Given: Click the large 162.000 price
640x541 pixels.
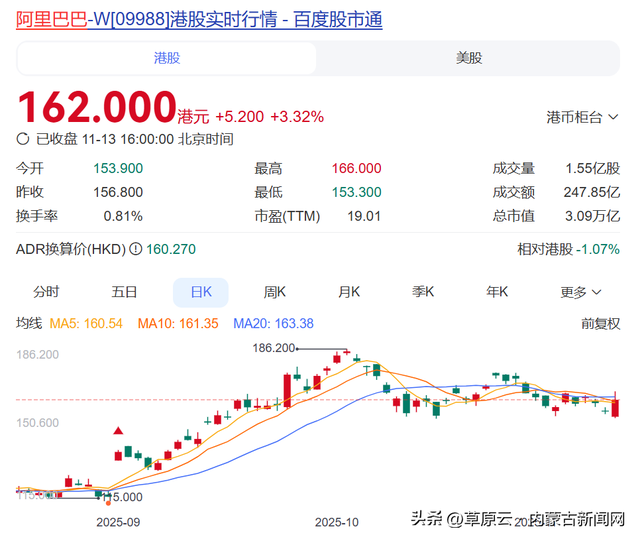Looking at the screenshot, I should tap(97, 107).
